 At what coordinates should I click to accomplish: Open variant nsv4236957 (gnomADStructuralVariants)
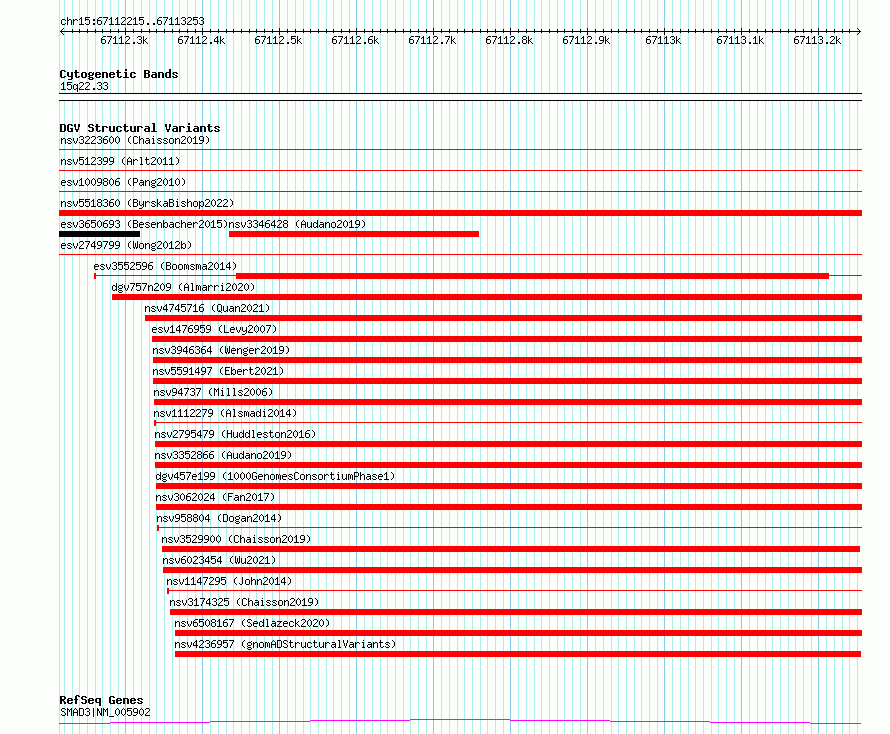285,644
